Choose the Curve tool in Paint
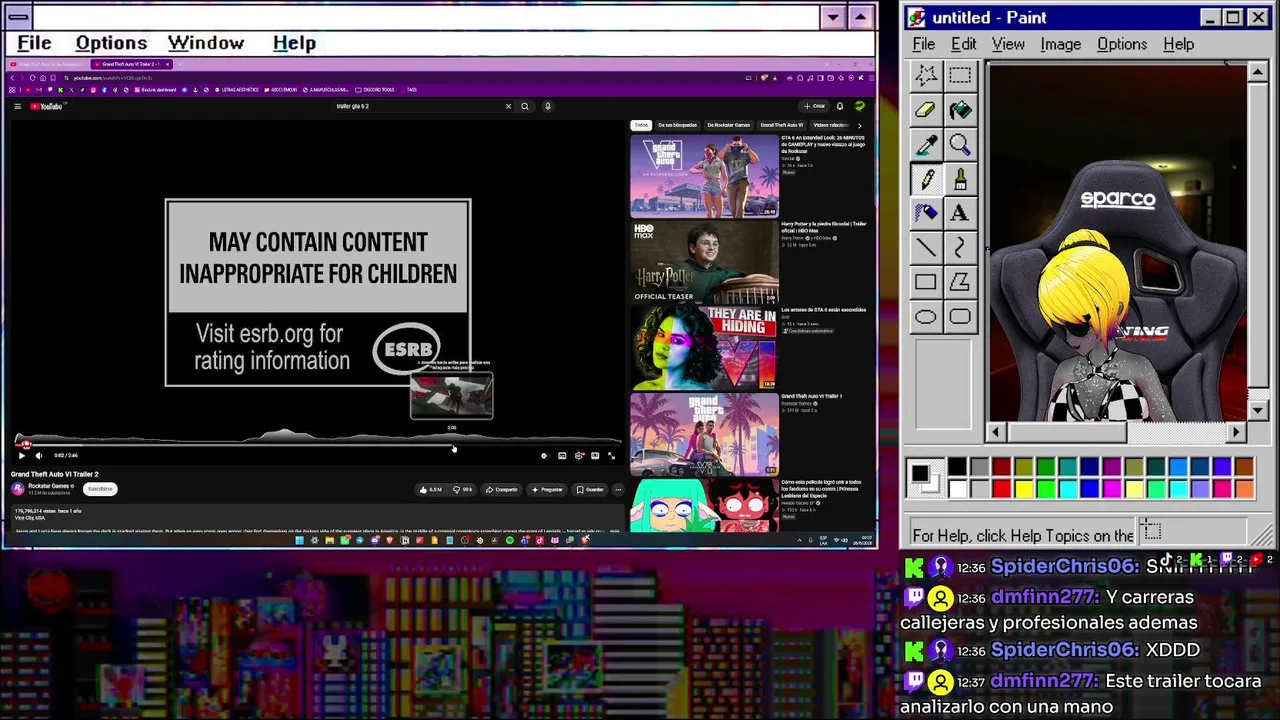 960,248
